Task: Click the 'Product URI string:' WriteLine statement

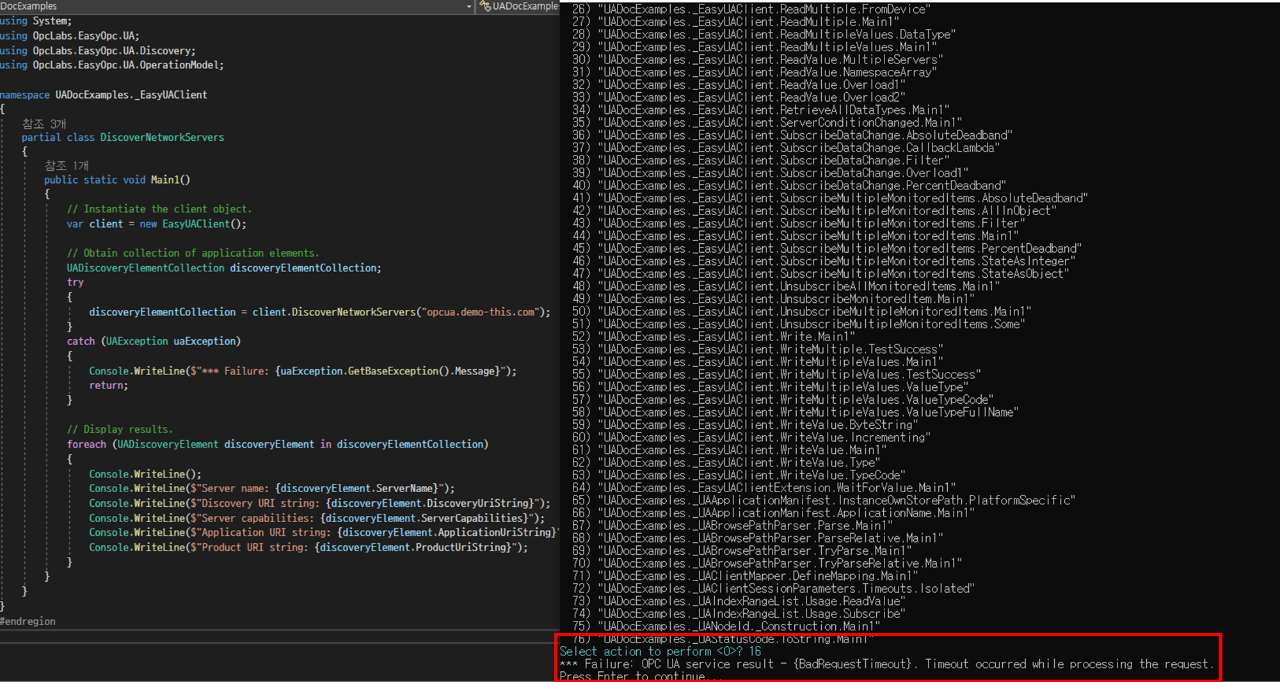Action: pyautogui.click(x=309, y=547)
